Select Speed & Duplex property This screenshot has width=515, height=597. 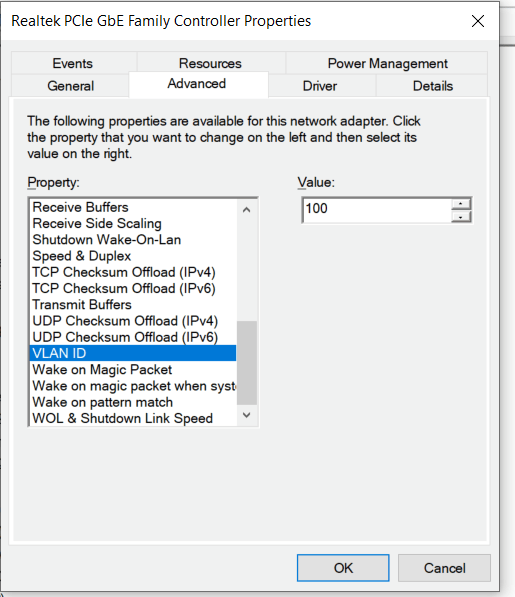133,256
